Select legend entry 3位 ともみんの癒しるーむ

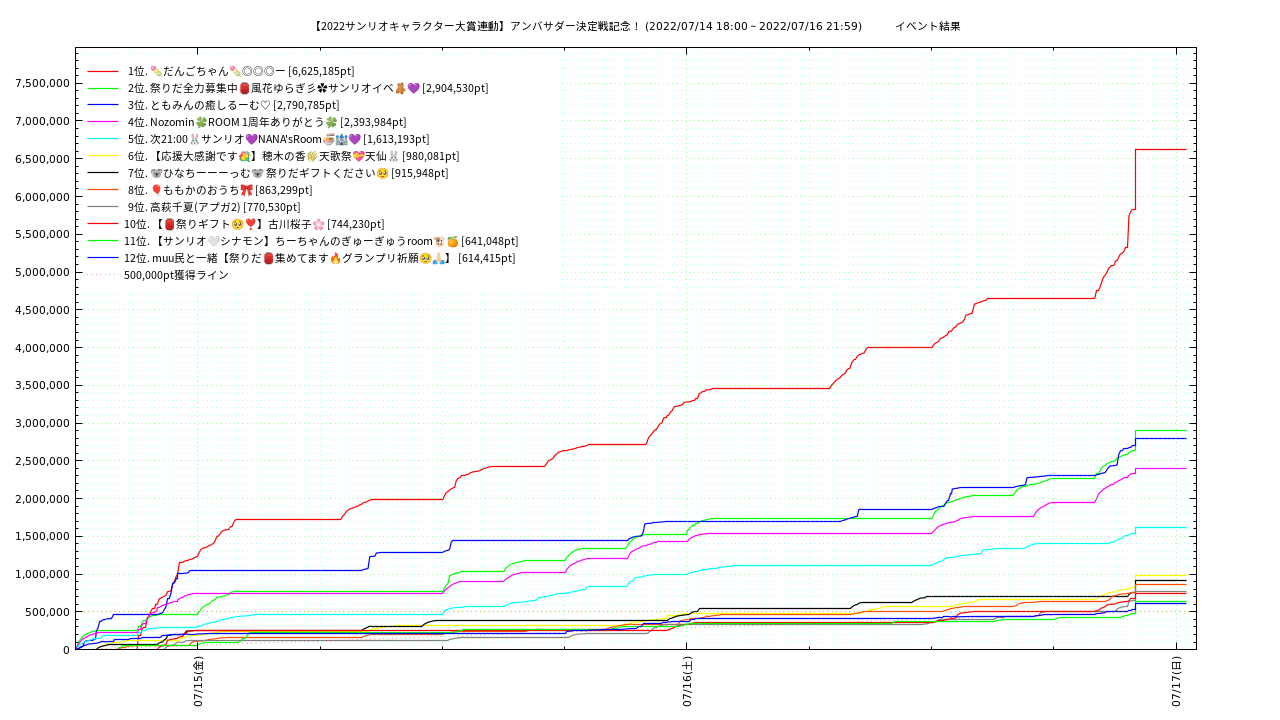(x=233, y=105)
